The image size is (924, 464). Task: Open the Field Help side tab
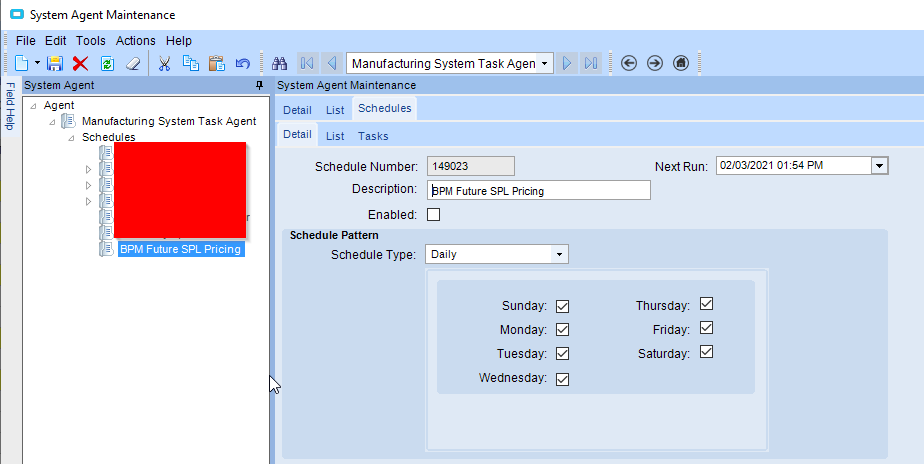coord(10,107)
